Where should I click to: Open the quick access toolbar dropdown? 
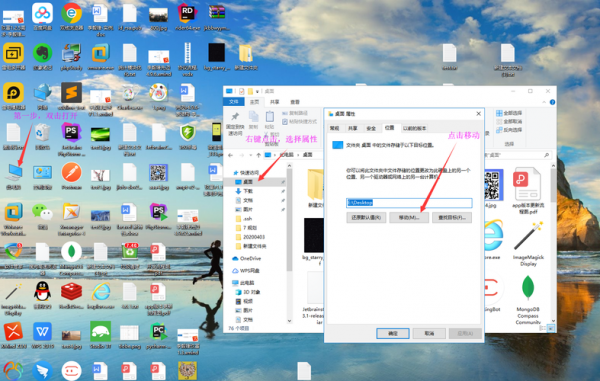coord(258,91)
